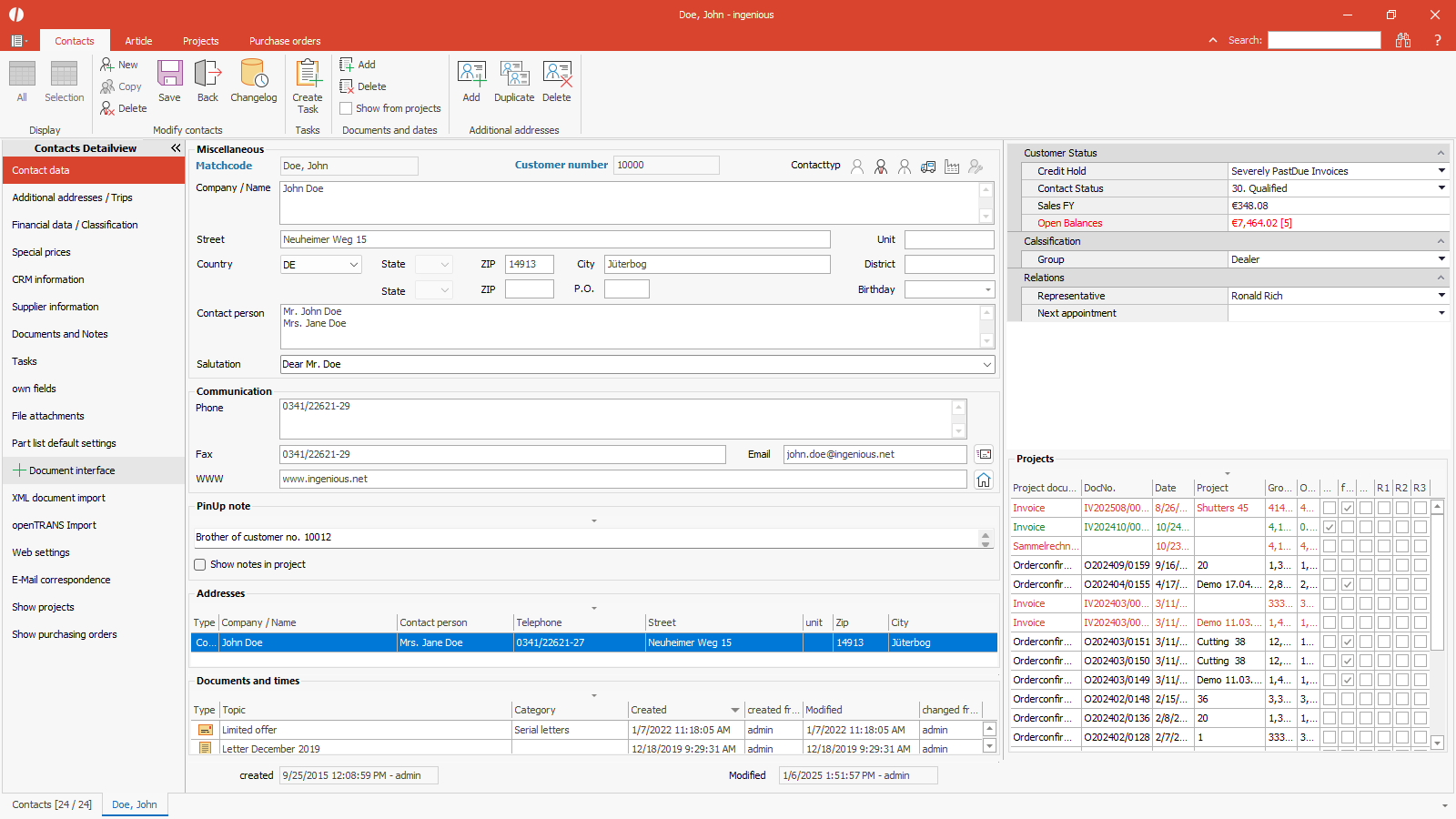Open the Salutation dropdown list

point(986,365)
